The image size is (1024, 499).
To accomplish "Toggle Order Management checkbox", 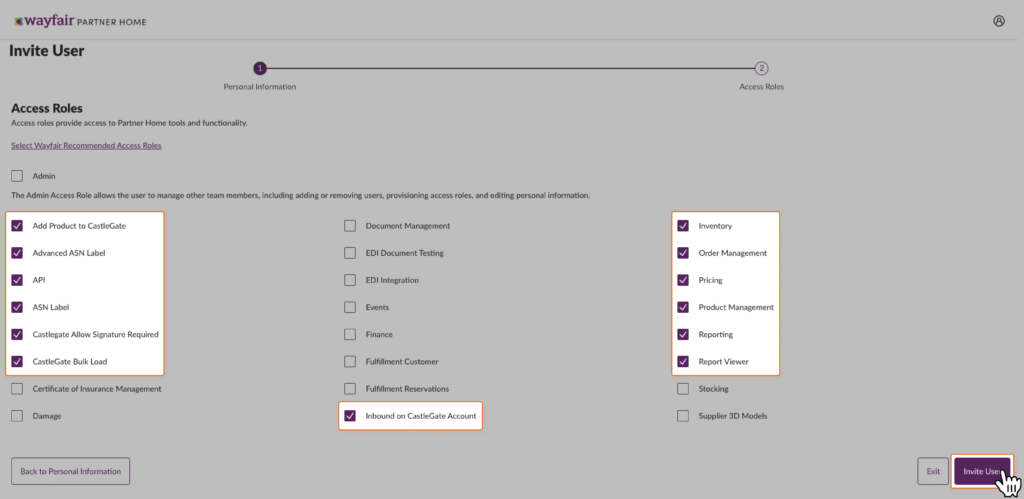I will point(683,253).
